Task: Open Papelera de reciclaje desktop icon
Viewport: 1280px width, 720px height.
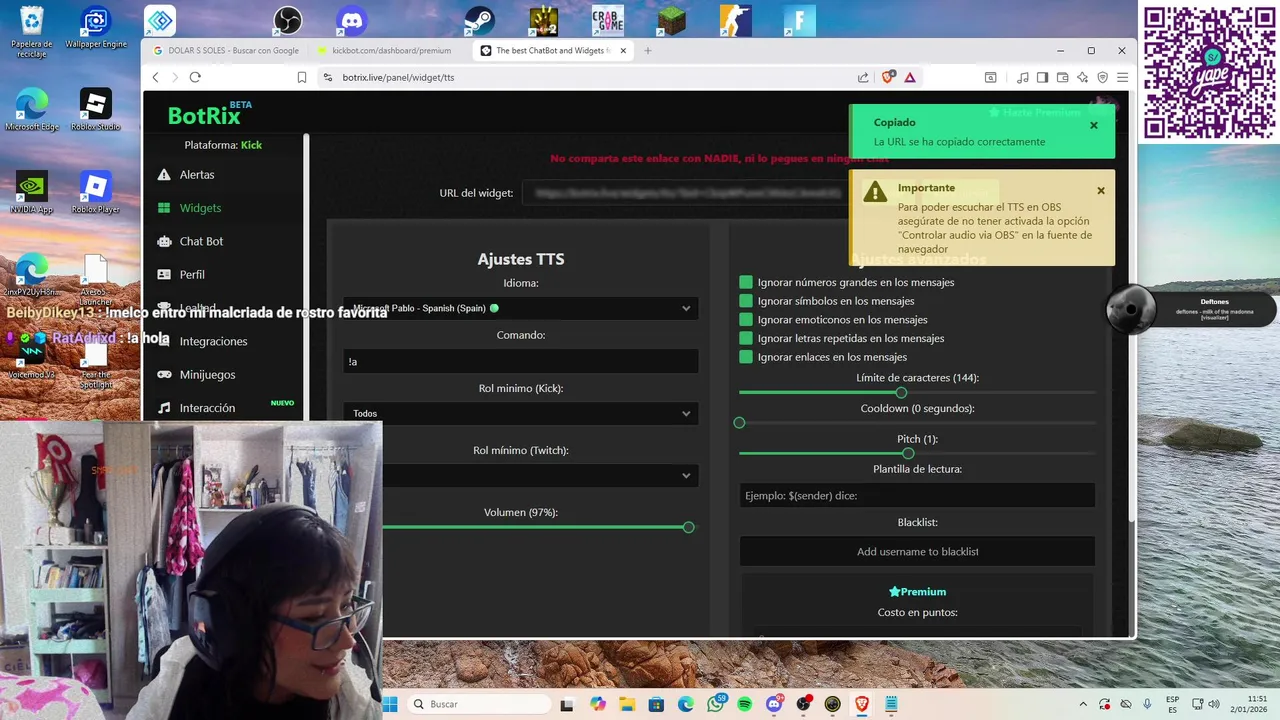Action: click(x=32, y=32)
